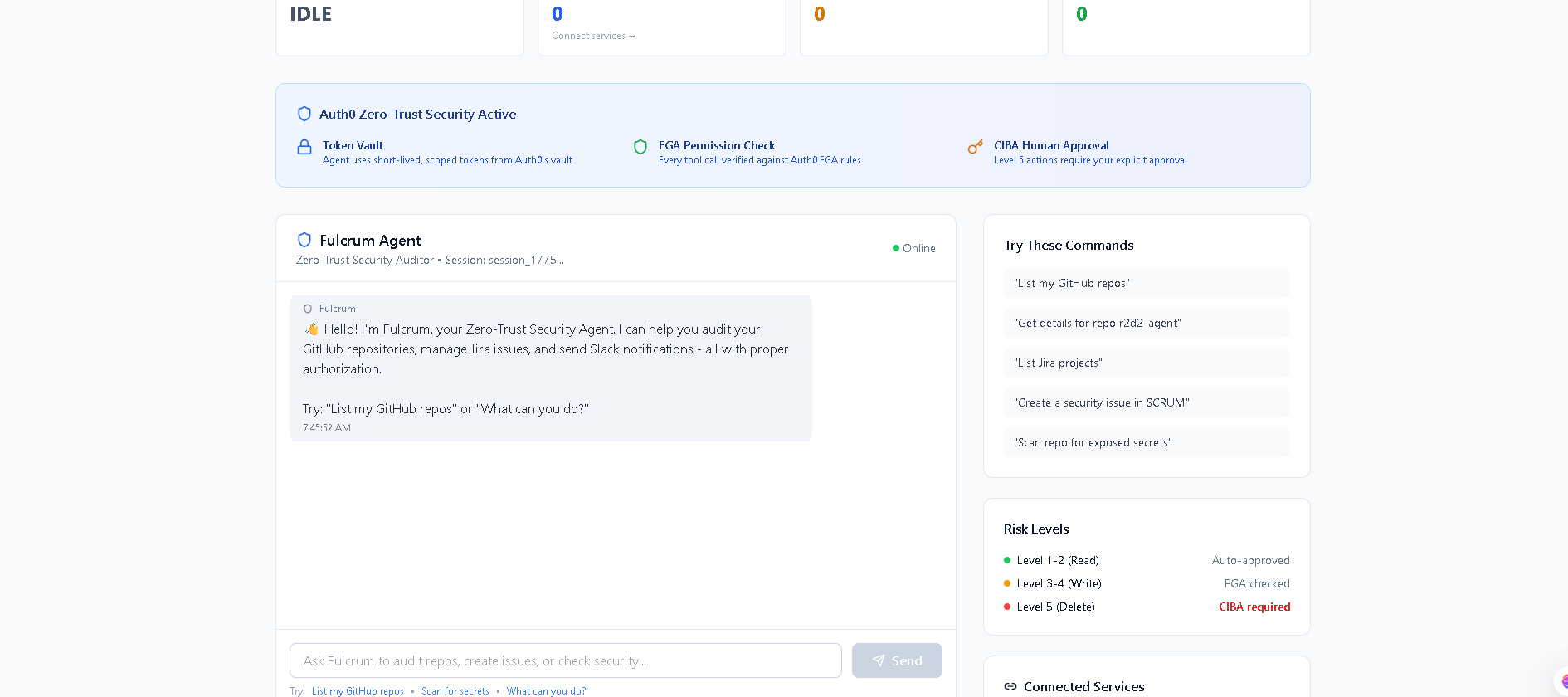Click the List my GitHub repos quick link below the input
This screenshot has height=697, width=1568.
point(358,691)
